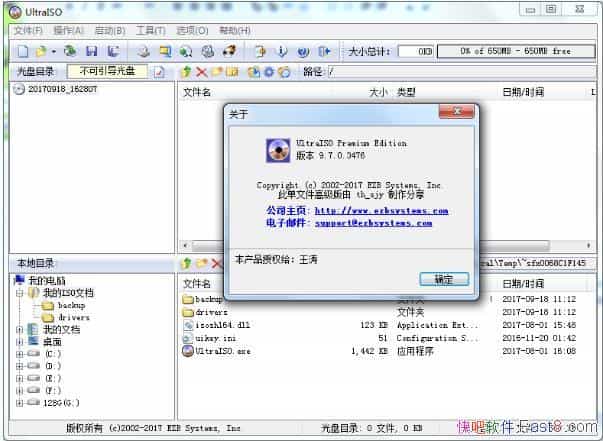
Task: Expand the 桌面 tree node
Action: click(x=20, y=342)
